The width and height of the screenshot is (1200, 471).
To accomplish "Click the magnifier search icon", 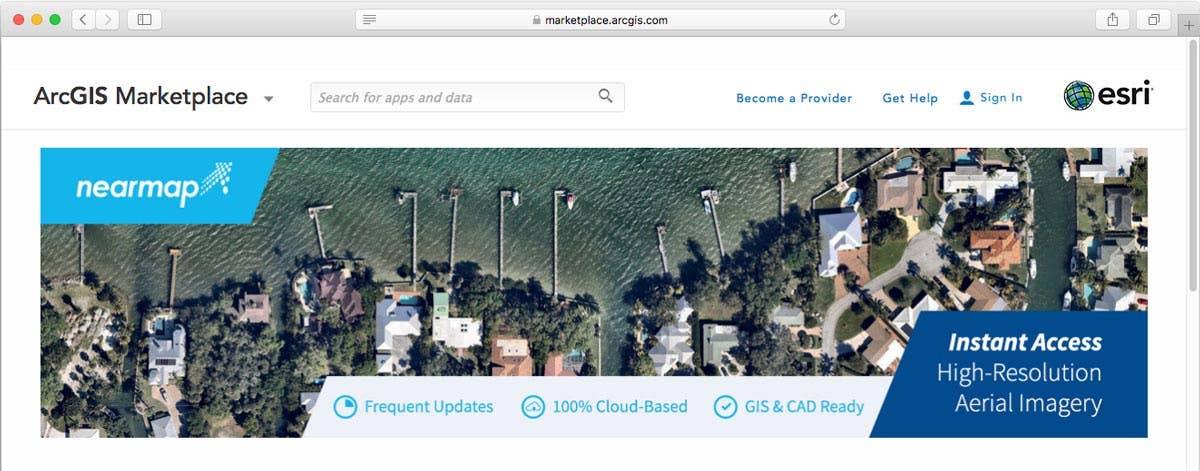I will click(x=605, y=96).
